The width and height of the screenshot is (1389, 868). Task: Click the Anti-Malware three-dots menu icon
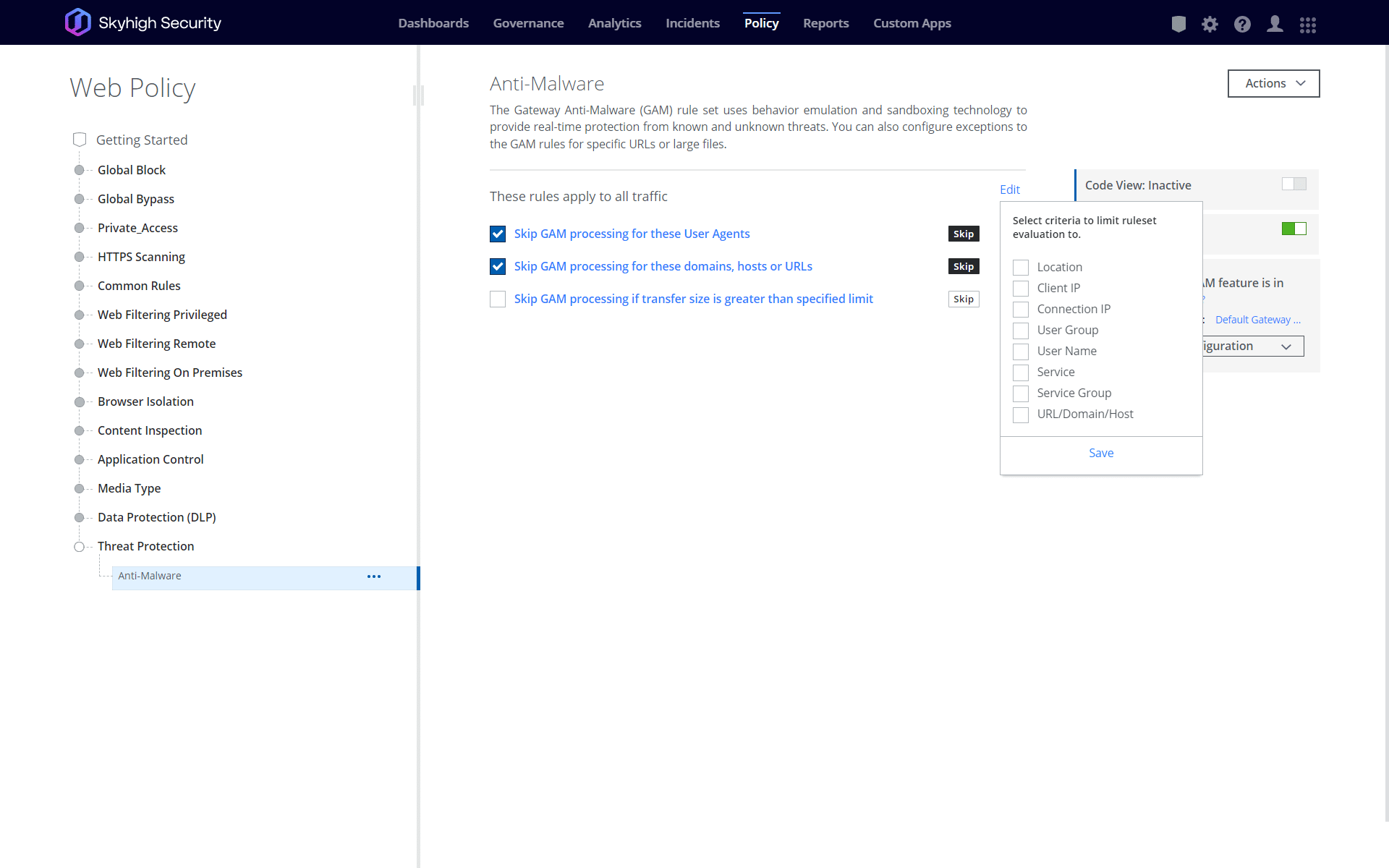[374, 576]
